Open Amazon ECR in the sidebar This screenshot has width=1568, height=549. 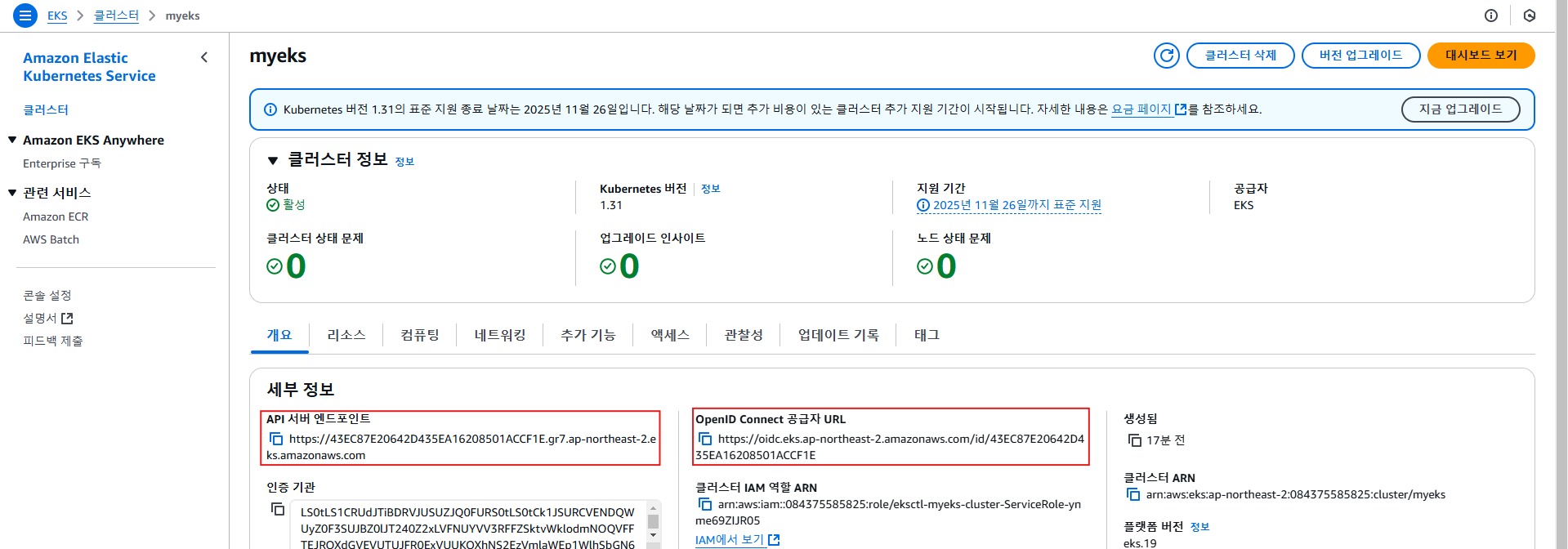[x=56, y=216]
